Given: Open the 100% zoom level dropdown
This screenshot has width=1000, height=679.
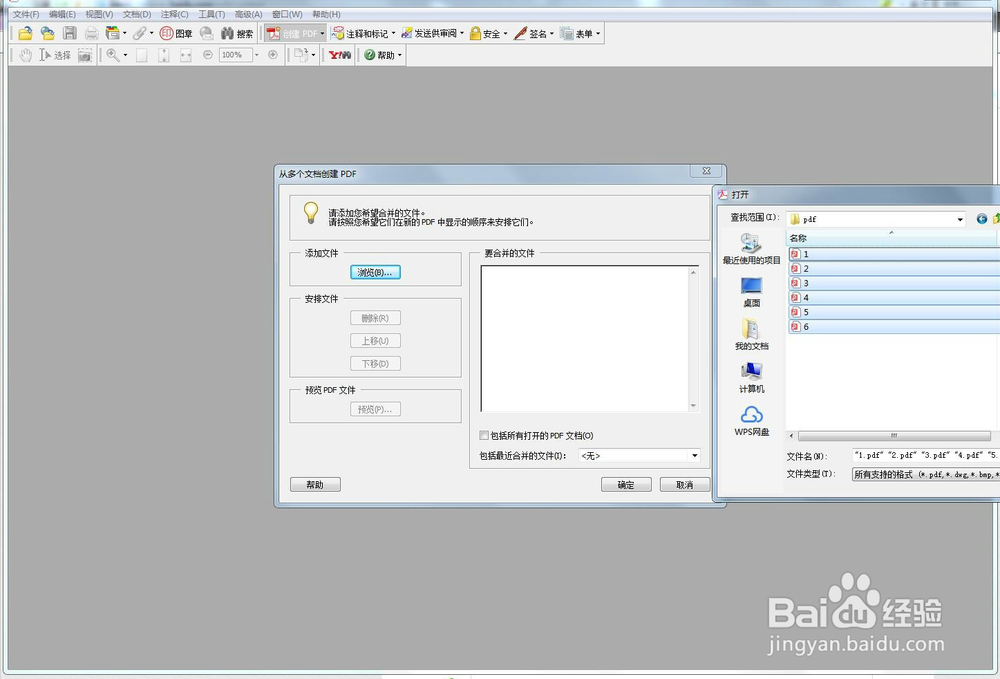Looking at the screenshot, I should 256,55.
